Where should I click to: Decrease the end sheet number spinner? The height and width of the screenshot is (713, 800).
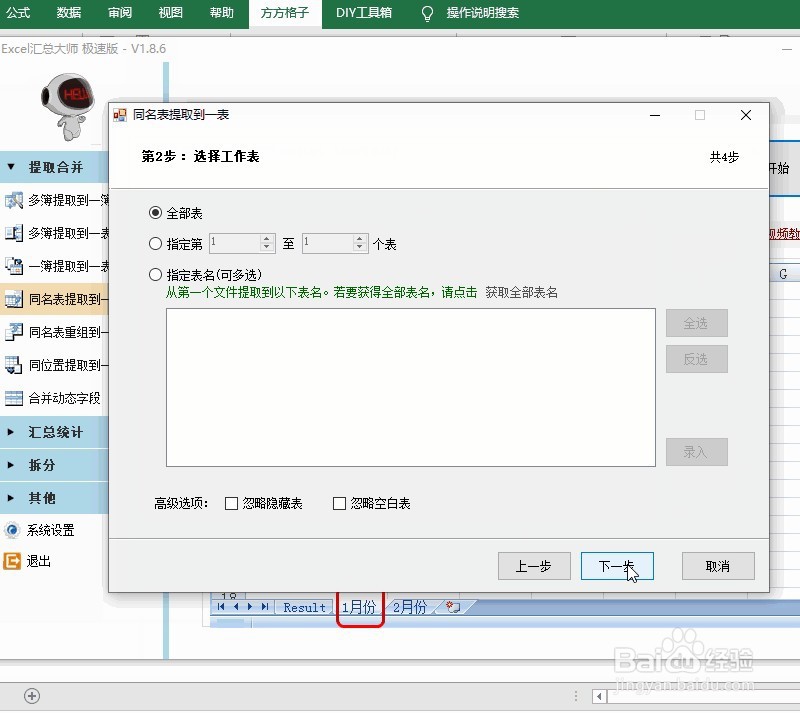tap(360, 248)
